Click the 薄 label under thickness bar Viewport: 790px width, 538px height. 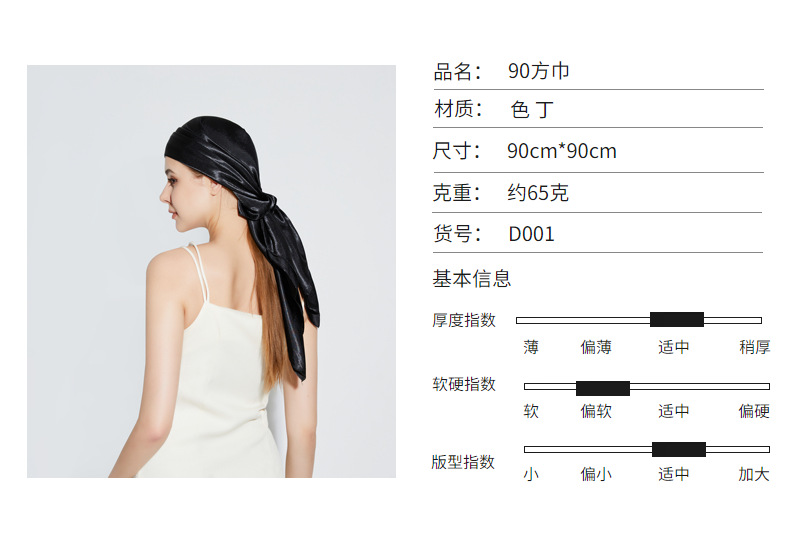point(531,347)
